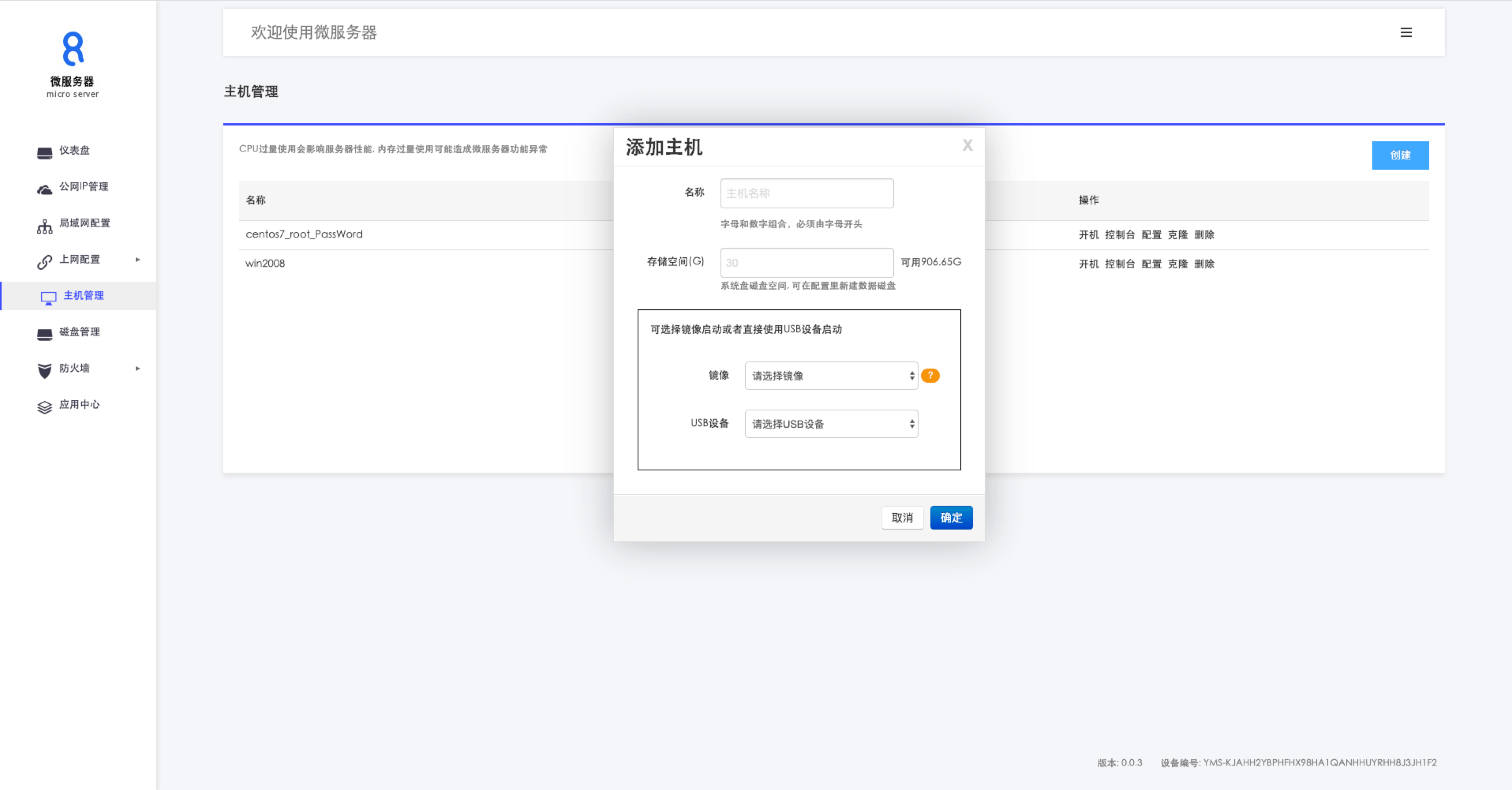The image size is (1512, 790).
Task: Select the win2008 host name
Action: coord(265,264)
